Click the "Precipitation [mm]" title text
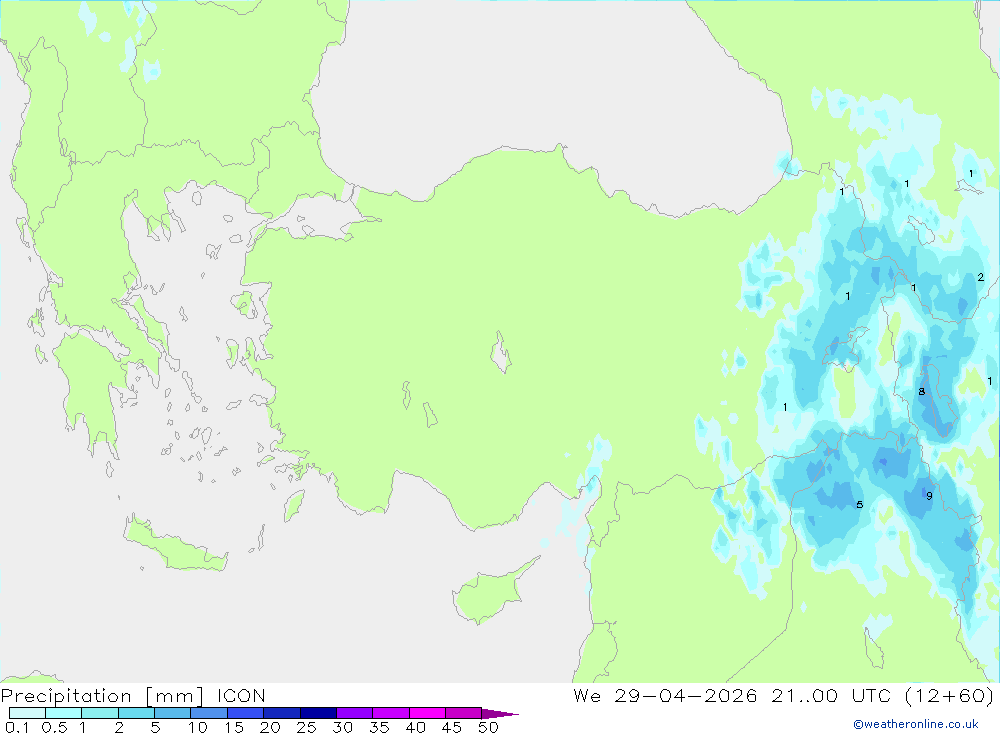 (x=102, y=696)
